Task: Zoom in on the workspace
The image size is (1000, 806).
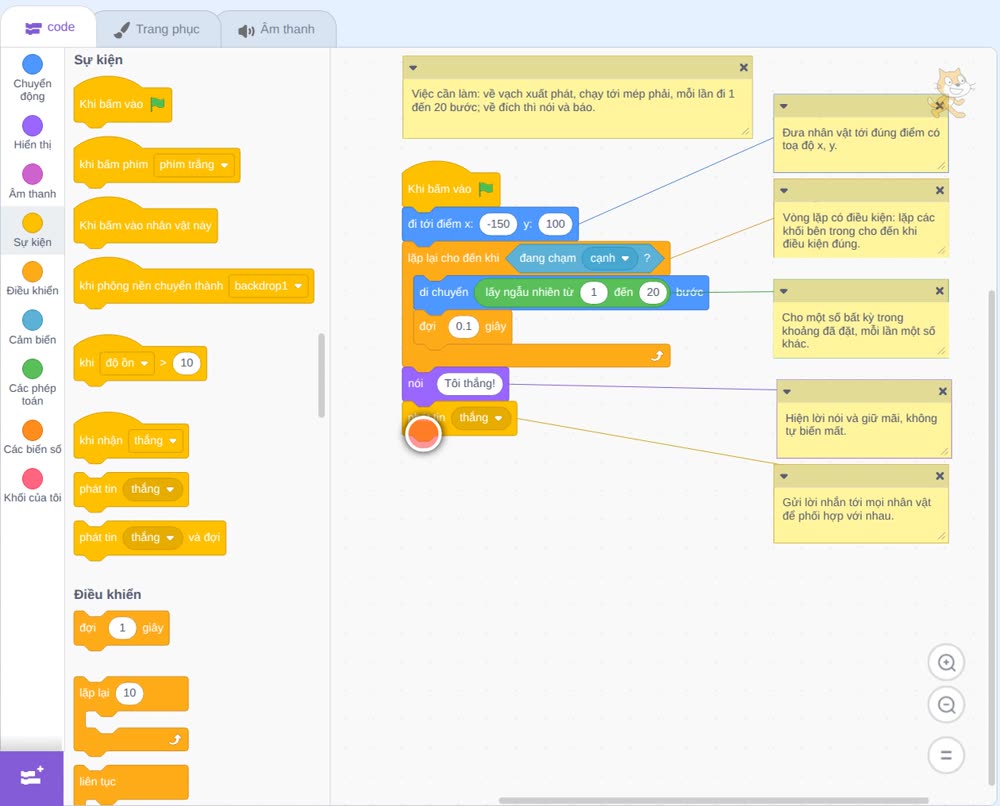Action: point(946,663)
